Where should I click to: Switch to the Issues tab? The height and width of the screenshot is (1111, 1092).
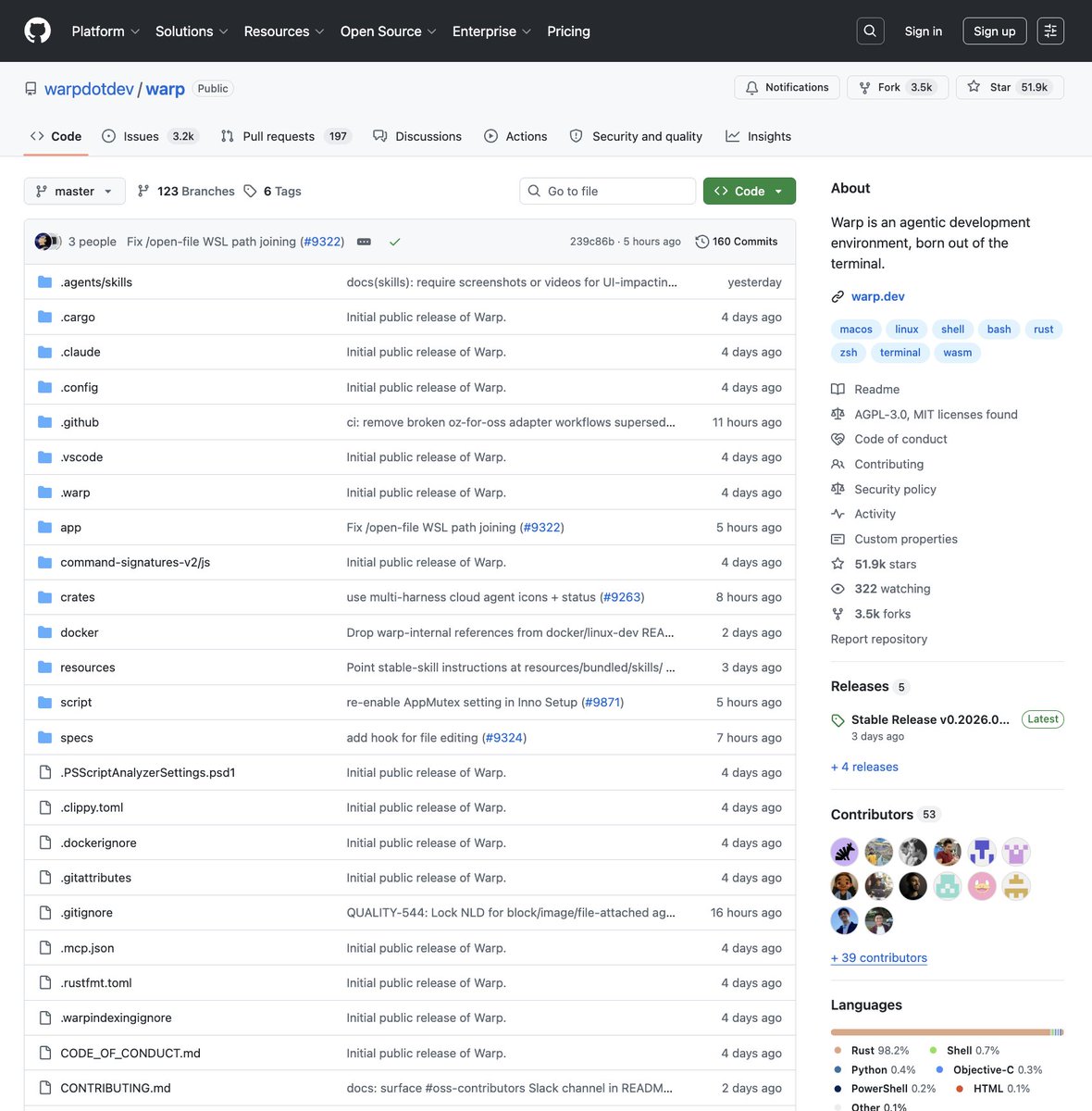(x=150, y=136)
